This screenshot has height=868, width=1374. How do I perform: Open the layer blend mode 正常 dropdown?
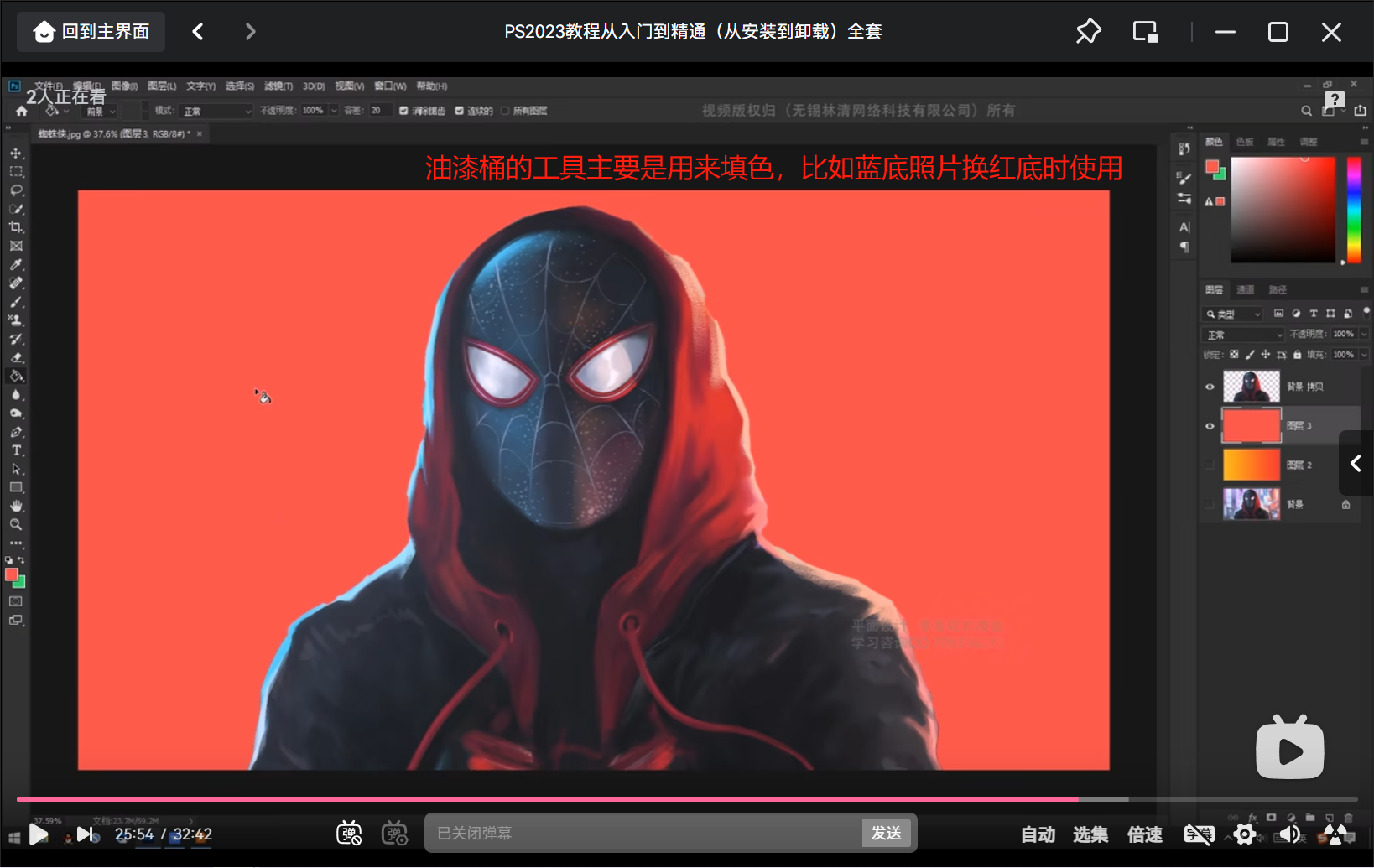(x=1244, y=335)
